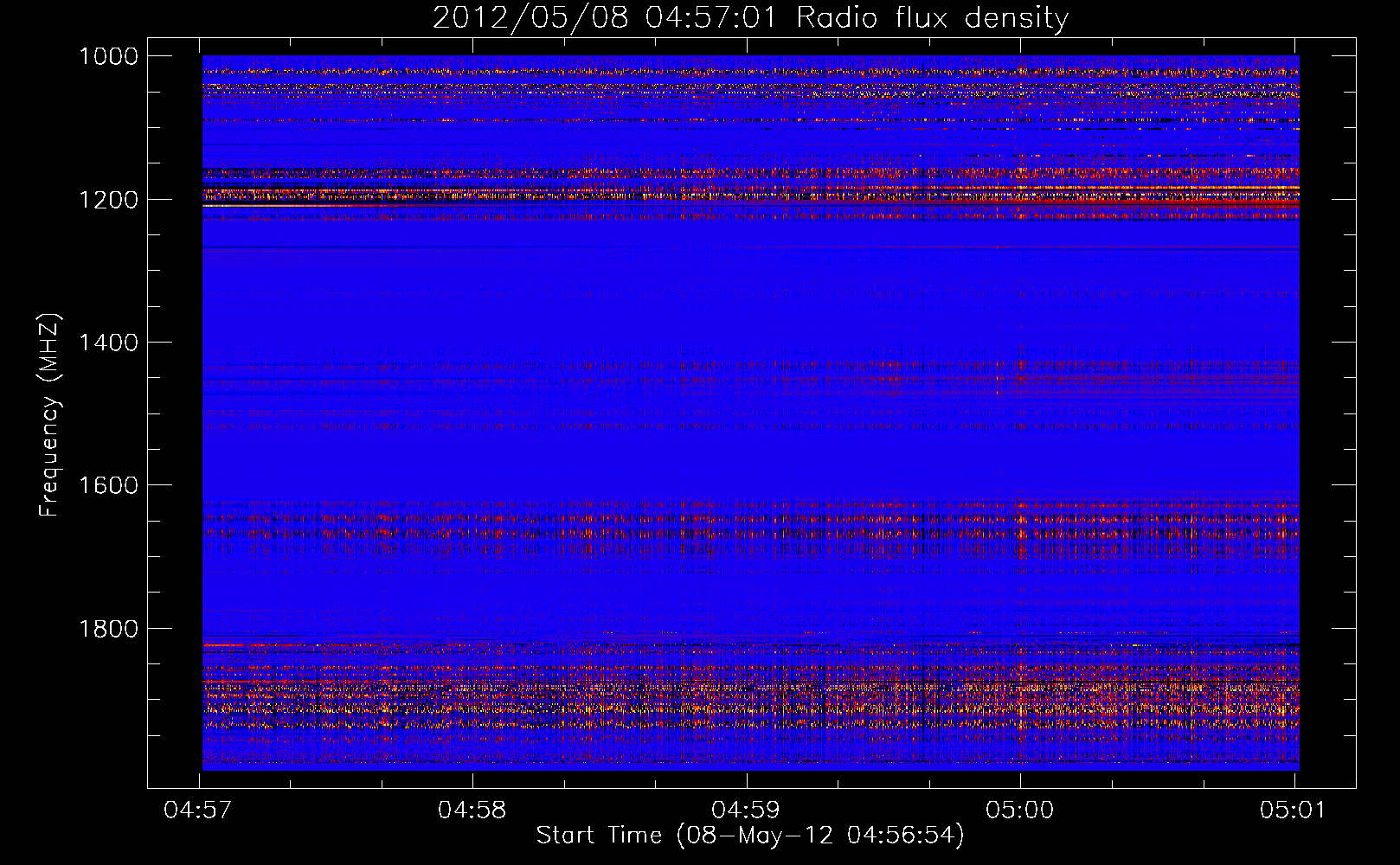Click the 'Frequency (MHZ)' axis label
This screenshot has width=1400, height=865.
(x=50, y=415)
